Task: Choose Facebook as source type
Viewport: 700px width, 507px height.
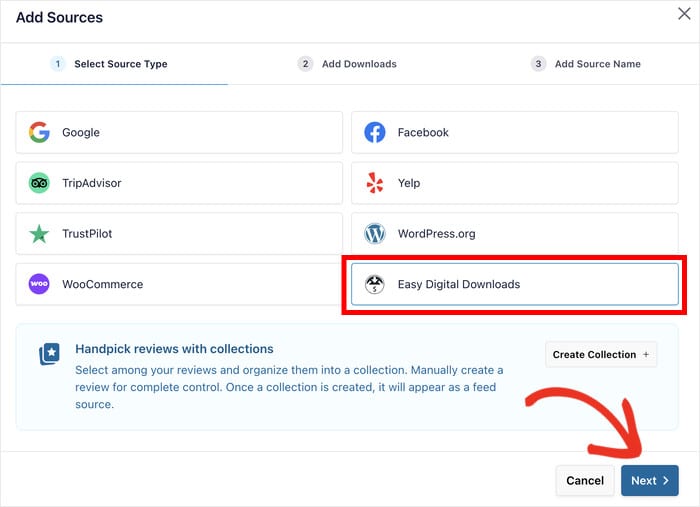Action: coord(515,133)
